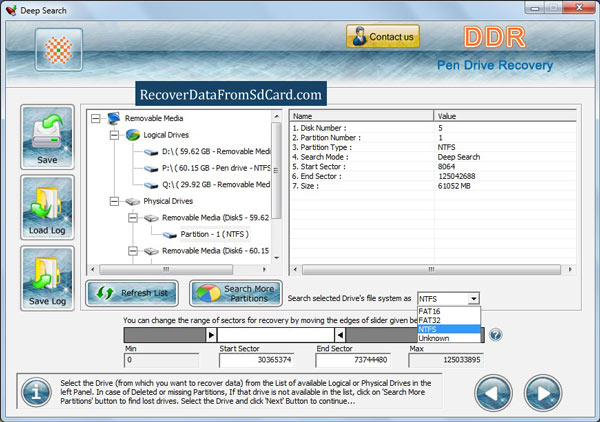
Task: Click the 'End Sector' 125042688 row
Action: [433, 176]
